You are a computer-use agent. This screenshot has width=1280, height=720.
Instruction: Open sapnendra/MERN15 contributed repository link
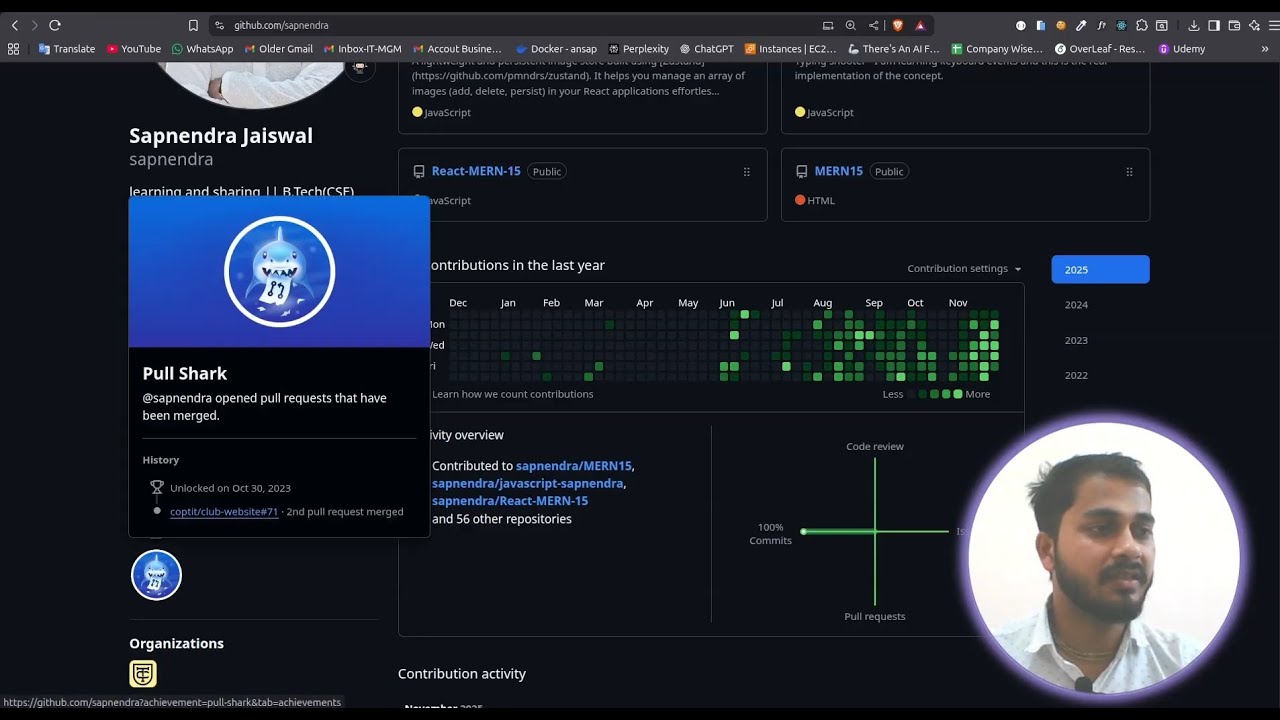(573, 466)
